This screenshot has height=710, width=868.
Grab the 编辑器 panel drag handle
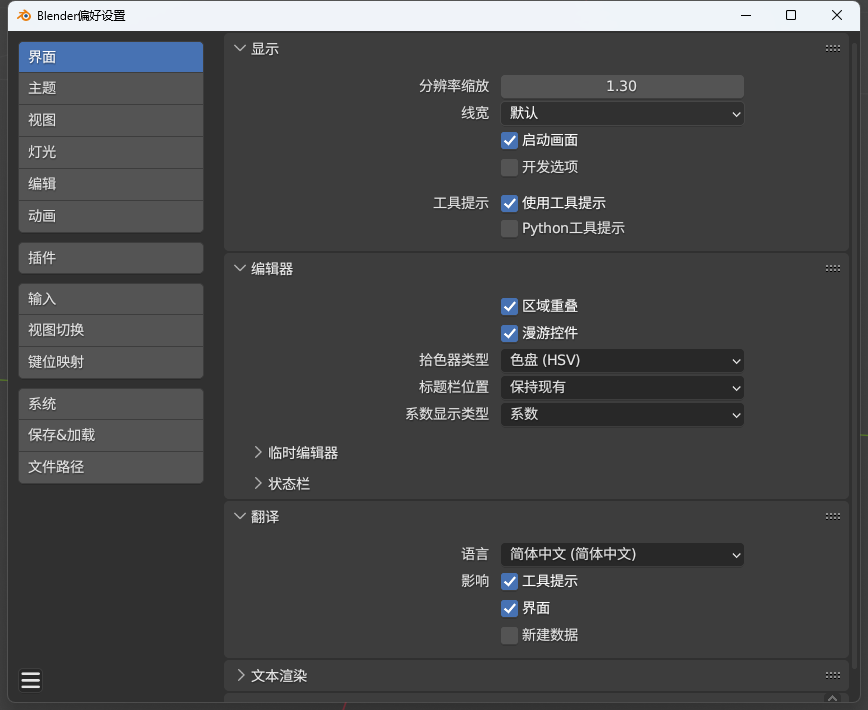833,269
